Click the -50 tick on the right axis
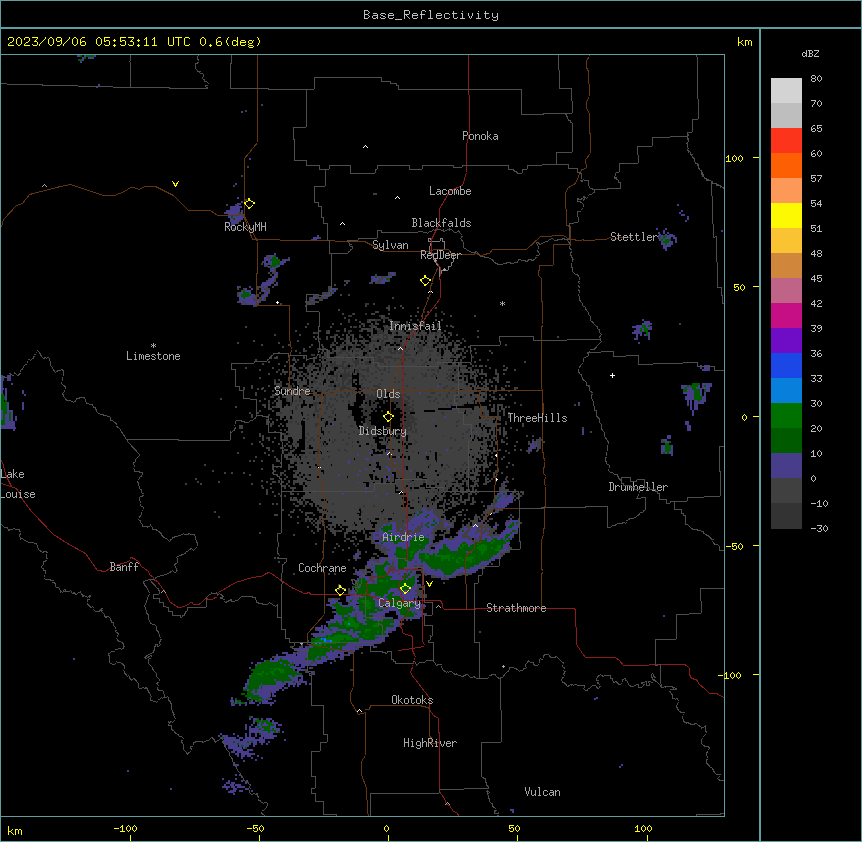862x842 pixels. pos(734,546)
